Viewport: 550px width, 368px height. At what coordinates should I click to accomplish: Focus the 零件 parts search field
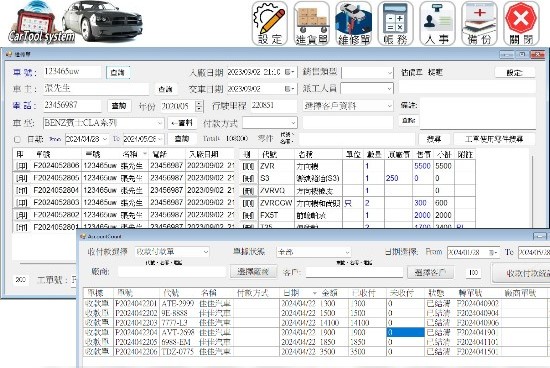tap(357, 139)
